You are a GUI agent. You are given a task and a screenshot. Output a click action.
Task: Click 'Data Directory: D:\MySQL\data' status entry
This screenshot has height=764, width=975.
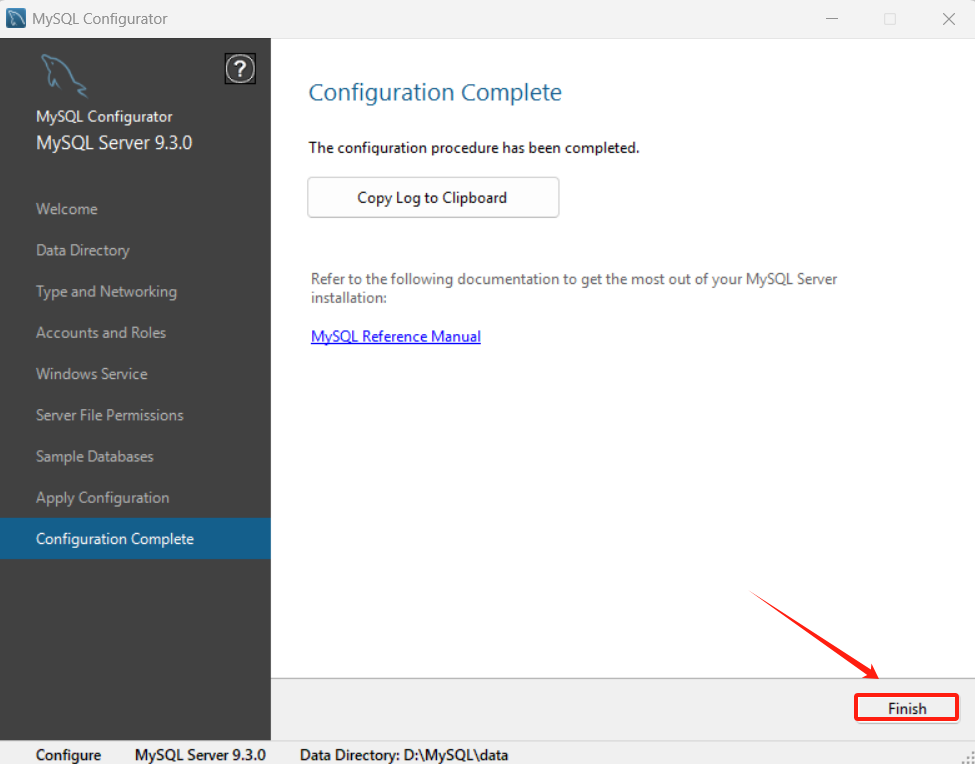404,755
